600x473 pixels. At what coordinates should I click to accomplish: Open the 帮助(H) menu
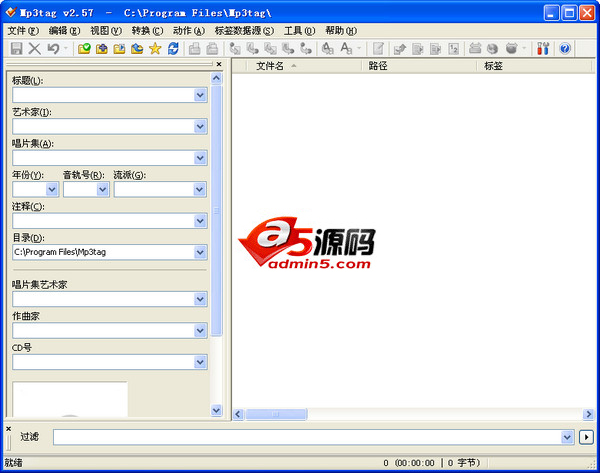pos(341,31)
